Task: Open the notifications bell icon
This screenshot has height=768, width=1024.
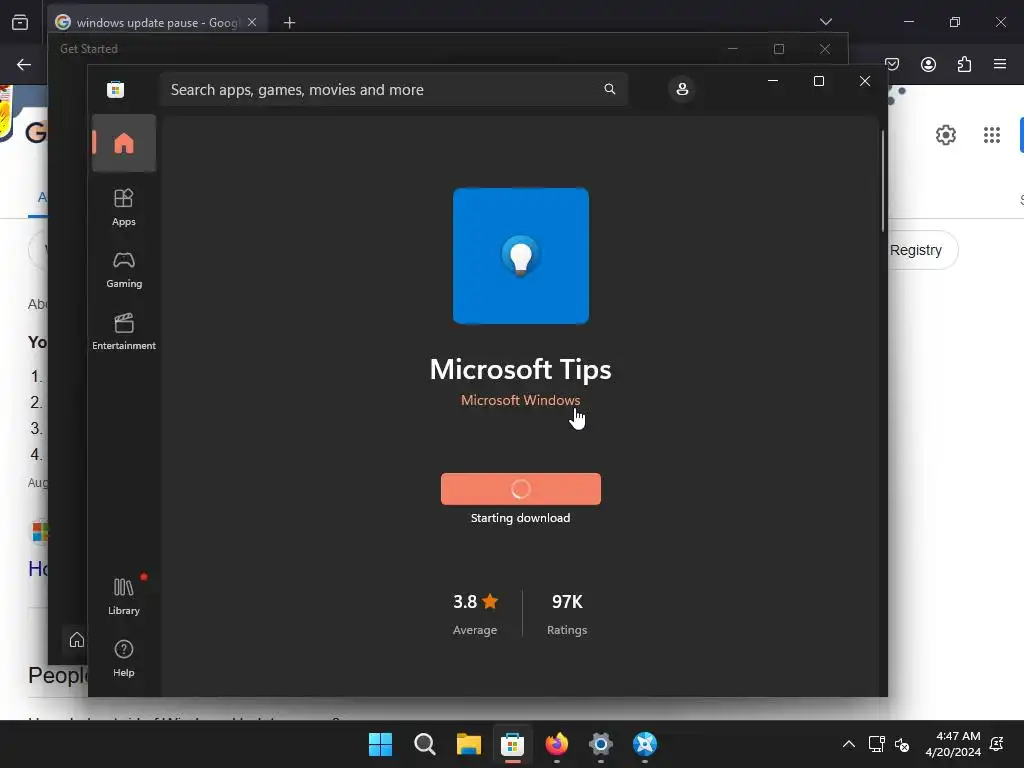Action: coord(997,743)
